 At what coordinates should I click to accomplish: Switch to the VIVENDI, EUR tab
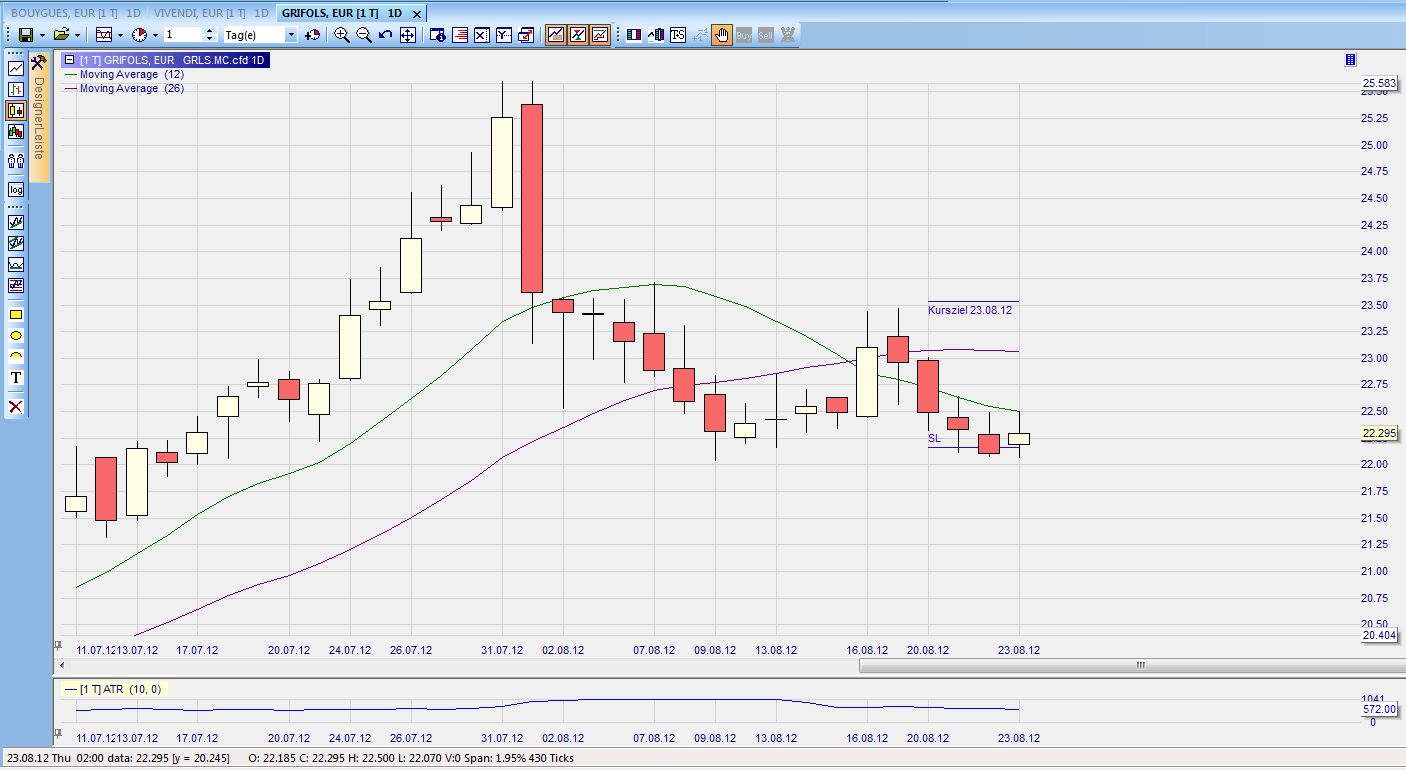click(211, 13)
